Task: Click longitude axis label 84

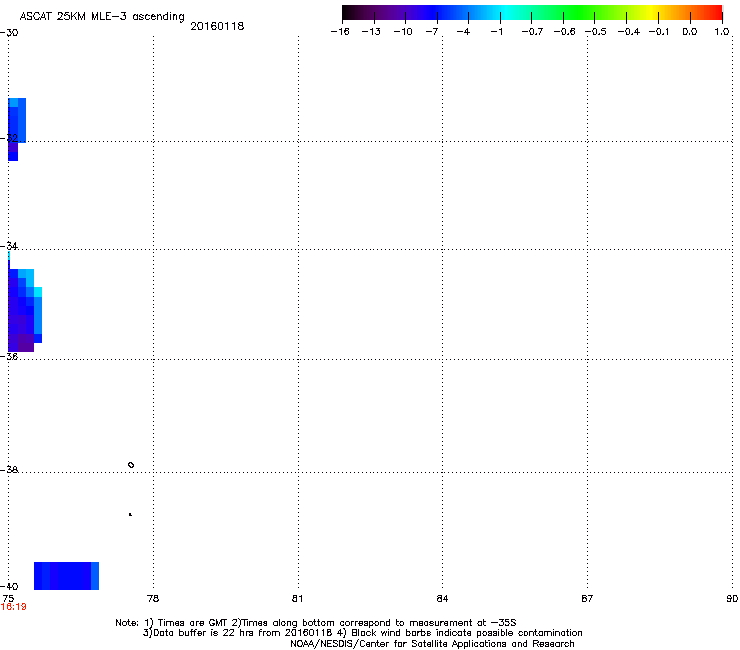Action: coord(442,599)
